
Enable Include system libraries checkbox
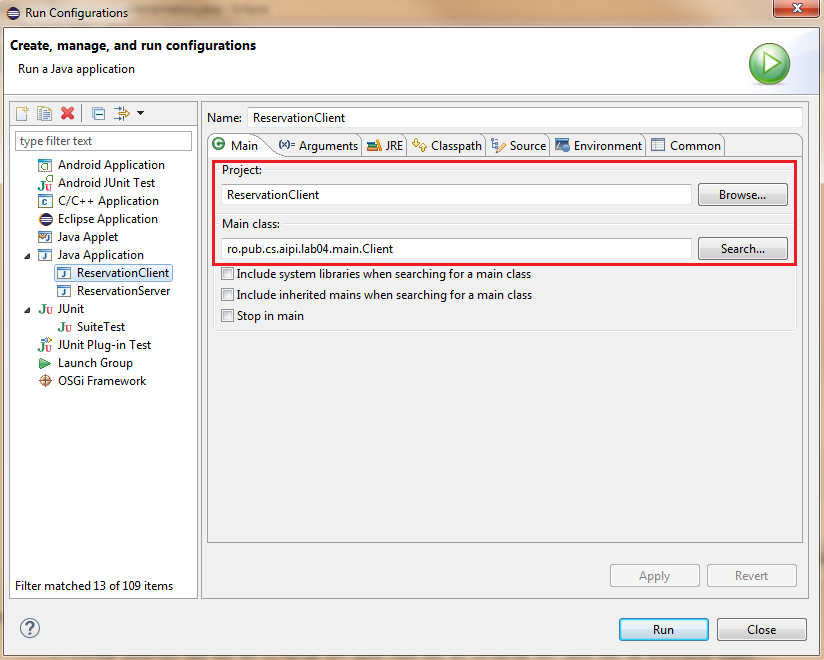(228, 274)
